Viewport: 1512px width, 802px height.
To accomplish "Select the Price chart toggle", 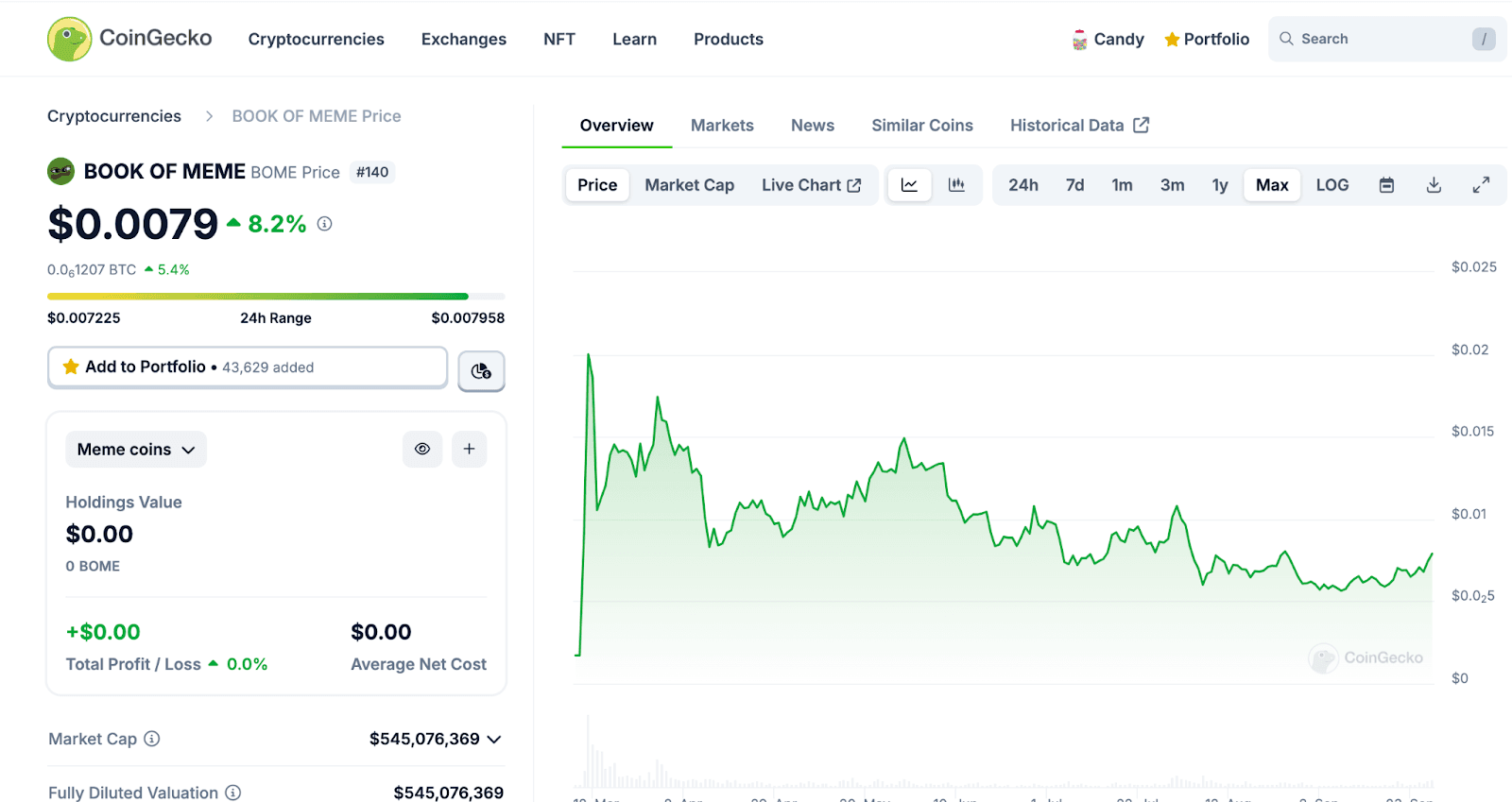I will point(597,185).
